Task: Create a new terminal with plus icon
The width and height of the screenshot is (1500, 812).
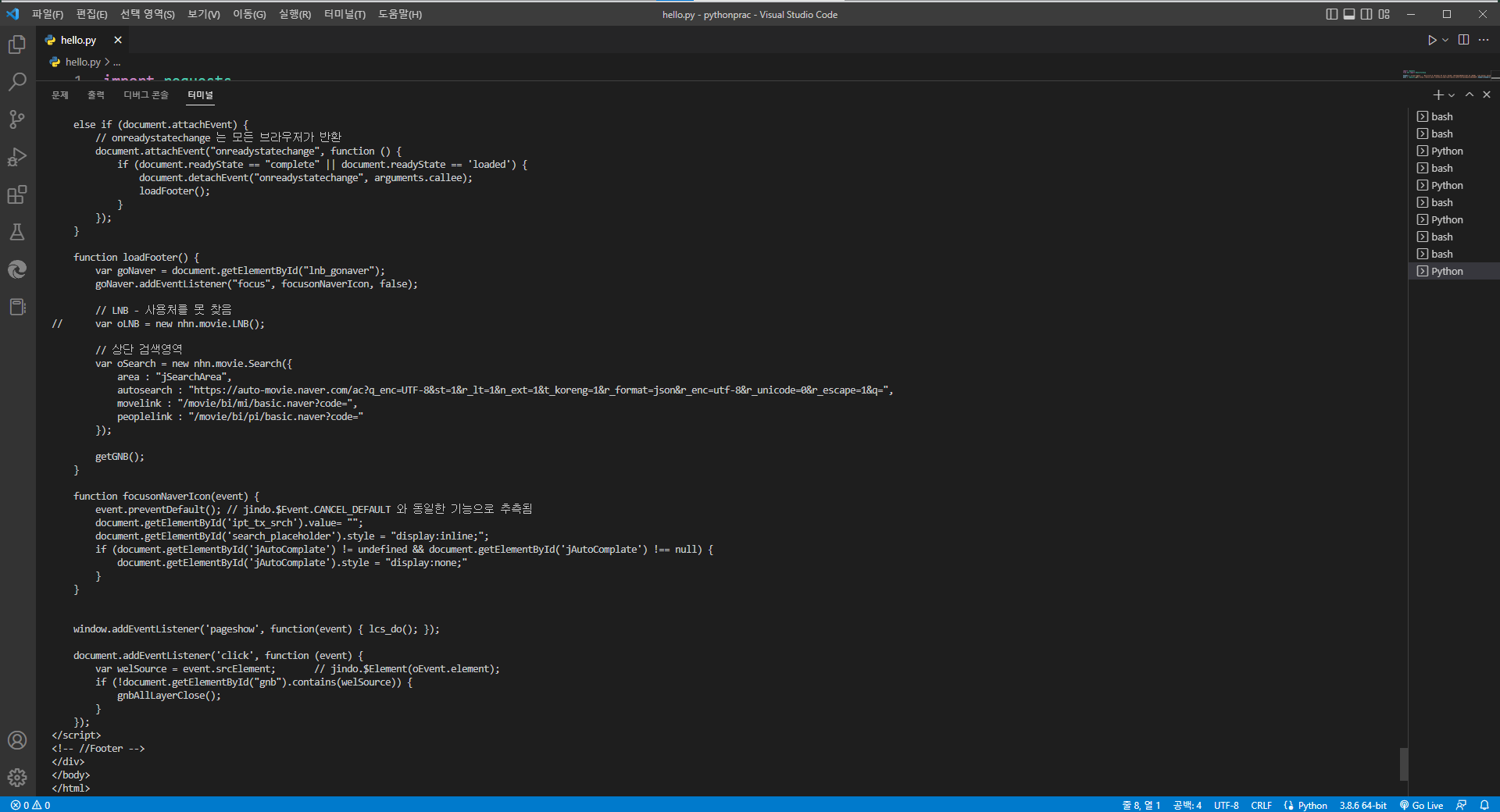Action: 1438,94
